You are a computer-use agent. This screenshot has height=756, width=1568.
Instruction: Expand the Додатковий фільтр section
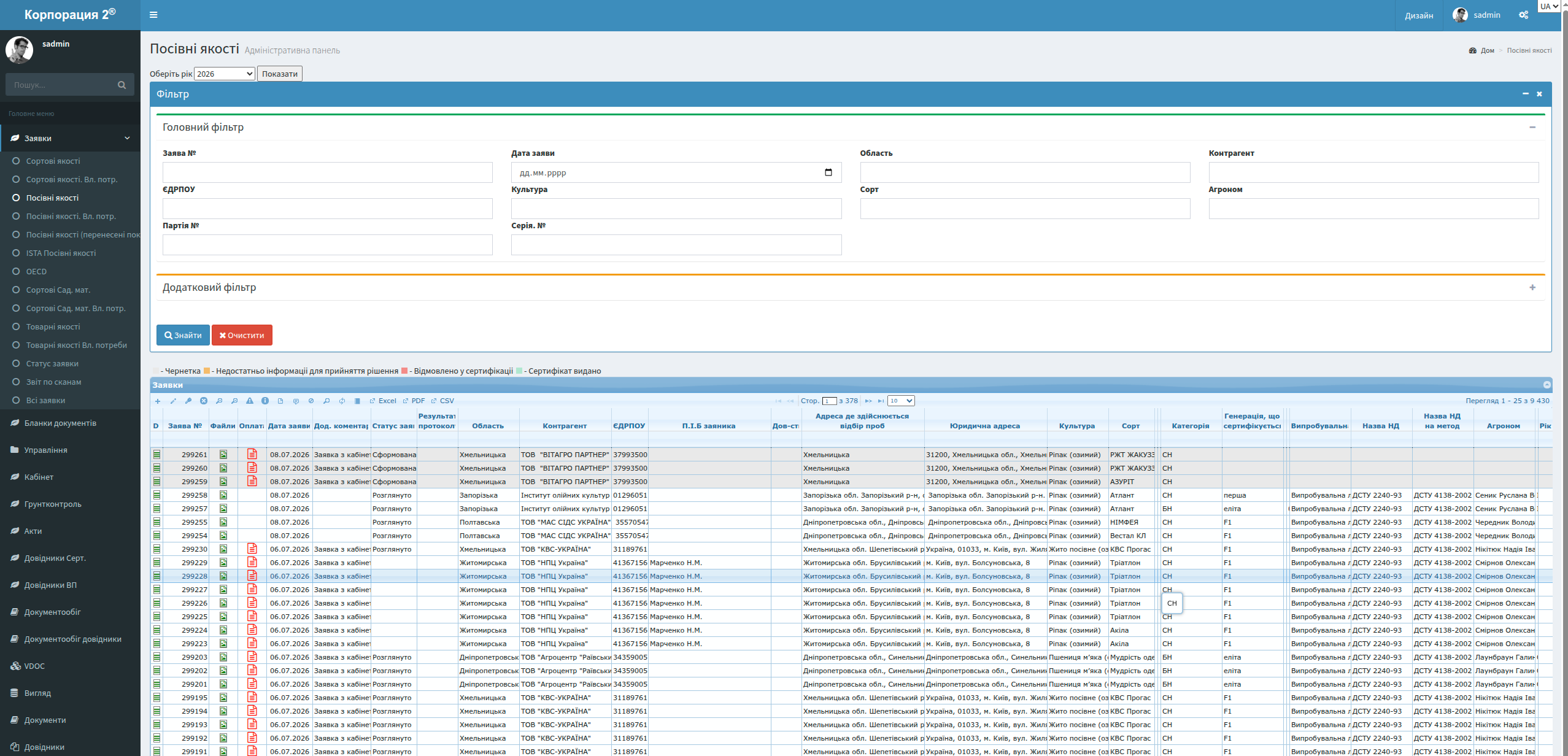click(1532, 288)
